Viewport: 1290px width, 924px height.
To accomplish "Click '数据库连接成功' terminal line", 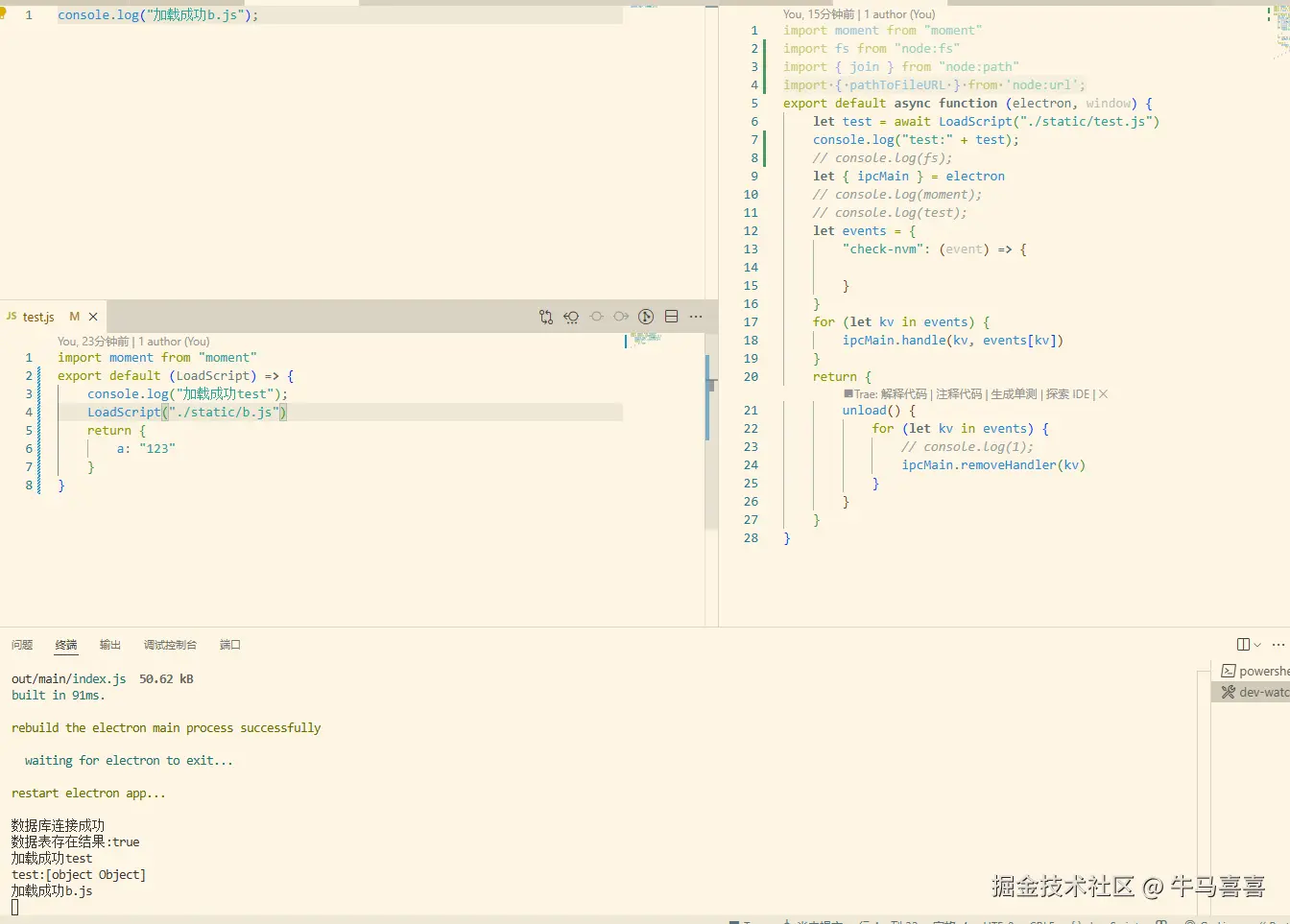I will click(x=58, y=826).
